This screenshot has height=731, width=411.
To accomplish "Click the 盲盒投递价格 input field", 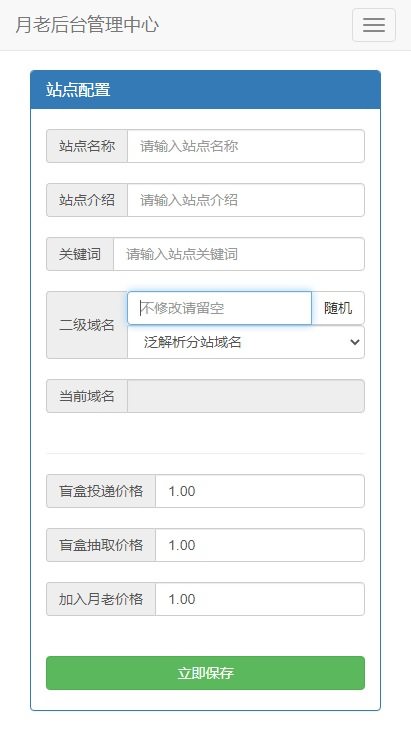I will (260, 491).
